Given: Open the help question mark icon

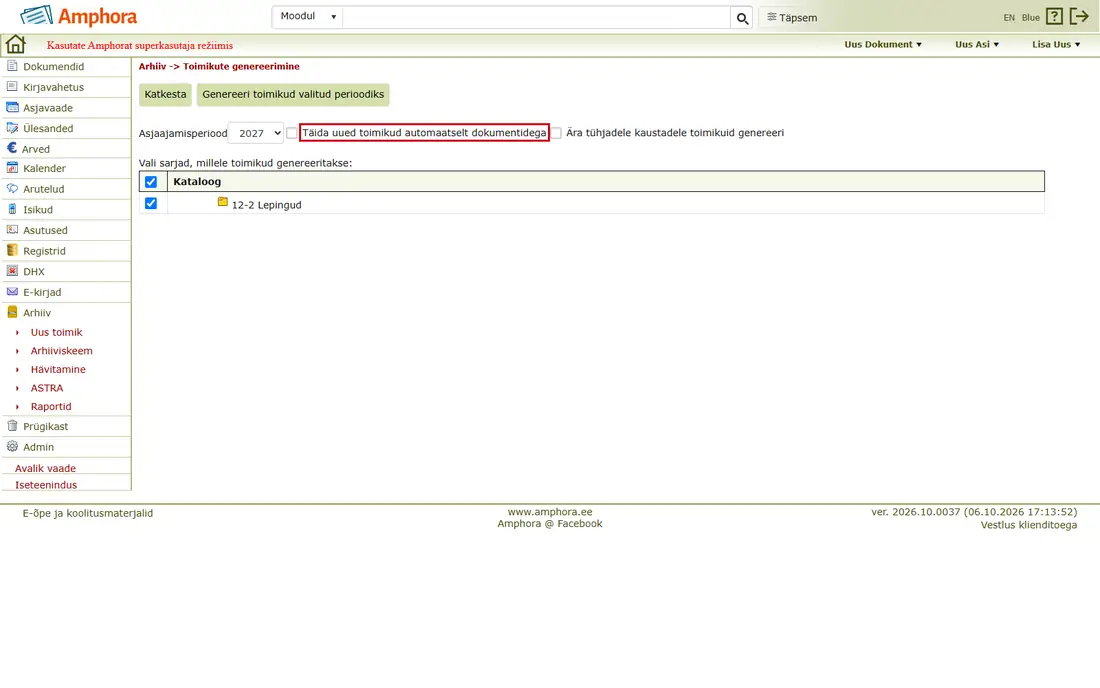Looking at the screenshot, I should tap(1054, 16).
